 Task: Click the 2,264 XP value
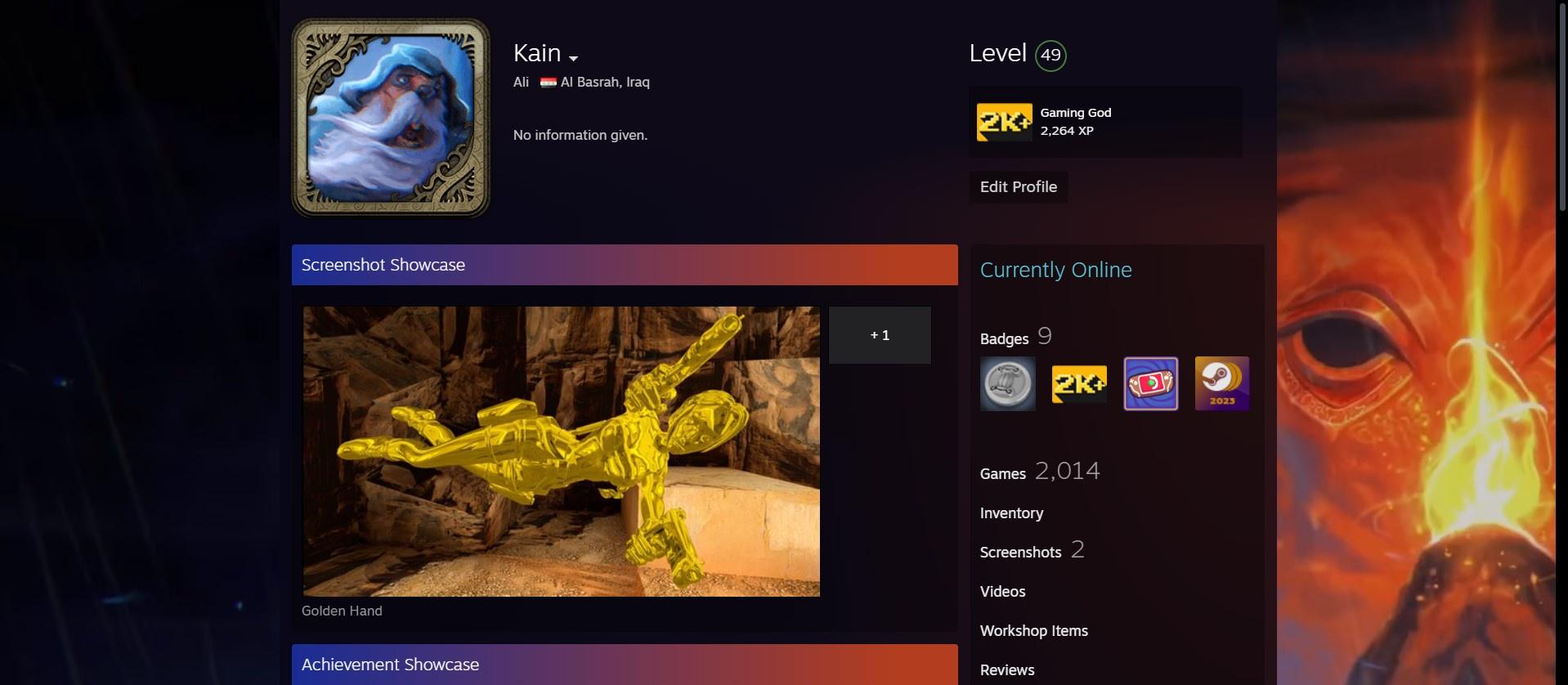[x=1067, y=131]
